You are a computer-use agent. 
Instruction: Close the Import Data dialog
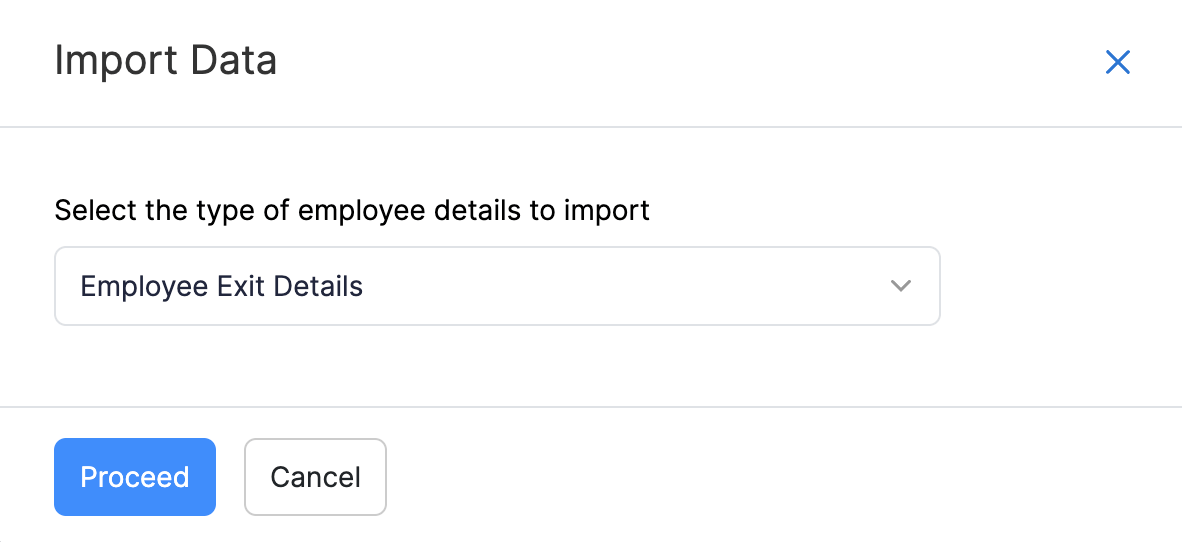pos(1117,63)
